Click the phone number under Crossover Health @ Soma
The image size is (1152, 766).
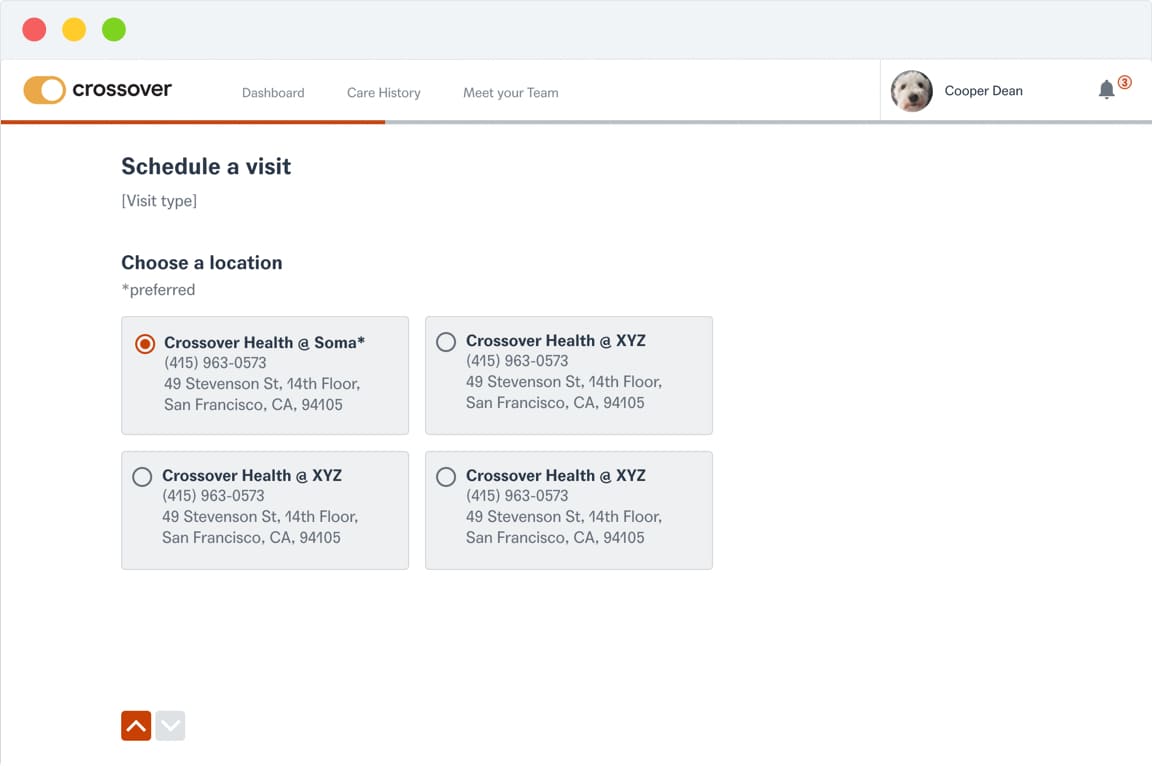click(x=215, y=363)
